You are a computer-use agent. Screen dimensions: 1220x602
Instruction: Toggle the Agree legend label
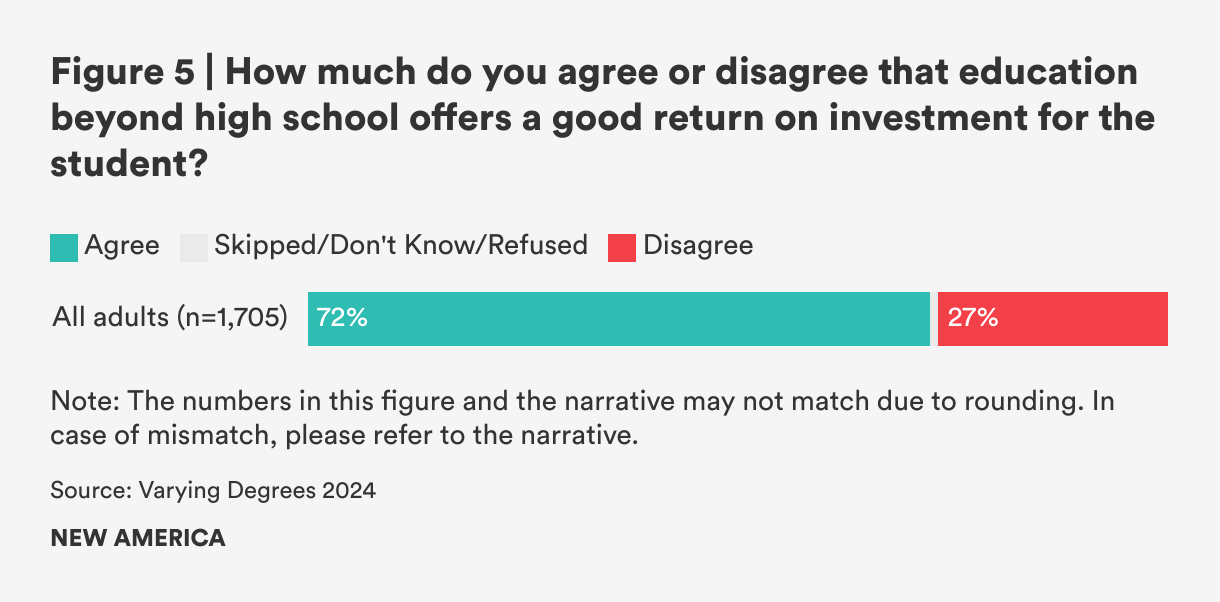(x=122, y=245)
